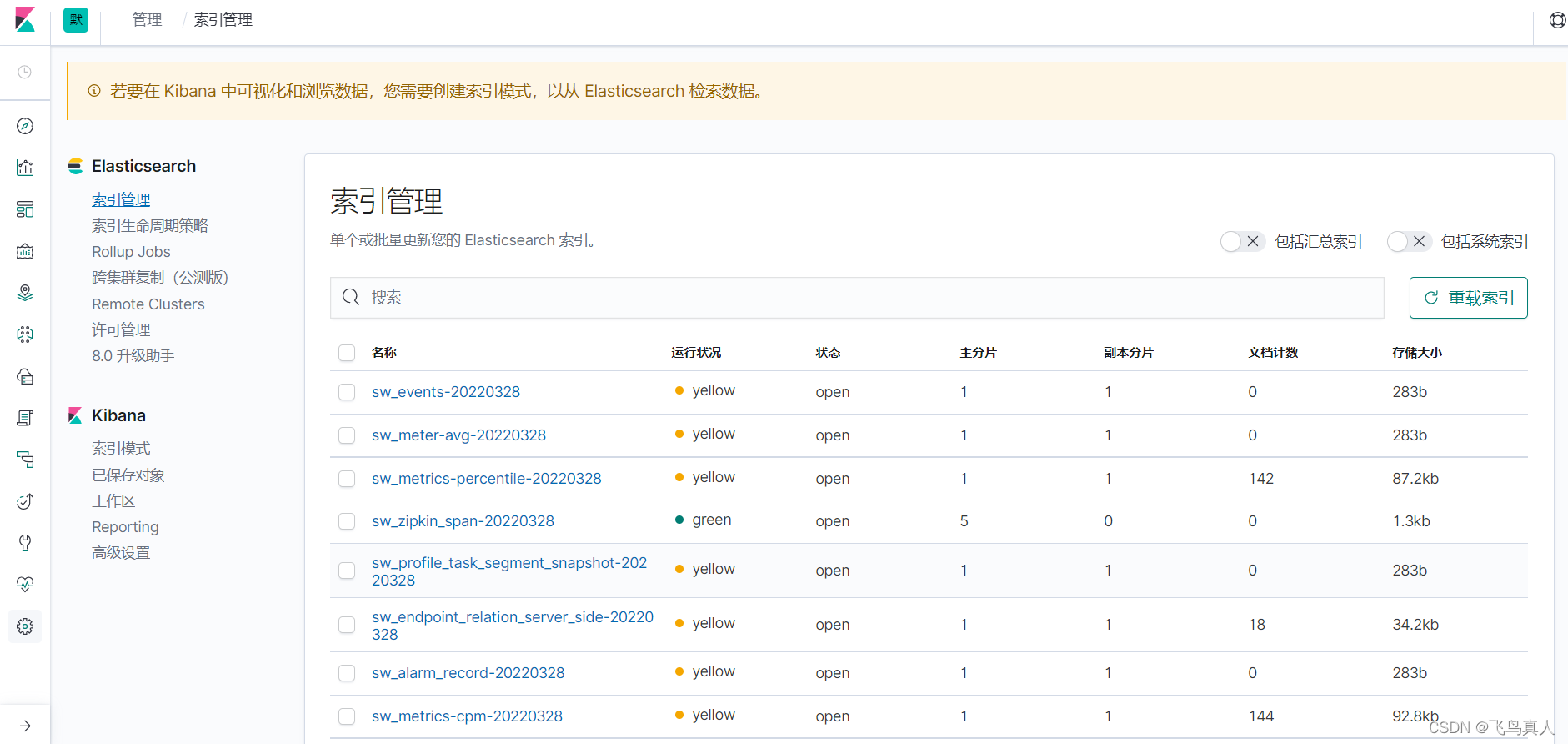This screenshot has height=744, width=1568.
Task: Open APM icon in sidebar
Action: point(25,460)
